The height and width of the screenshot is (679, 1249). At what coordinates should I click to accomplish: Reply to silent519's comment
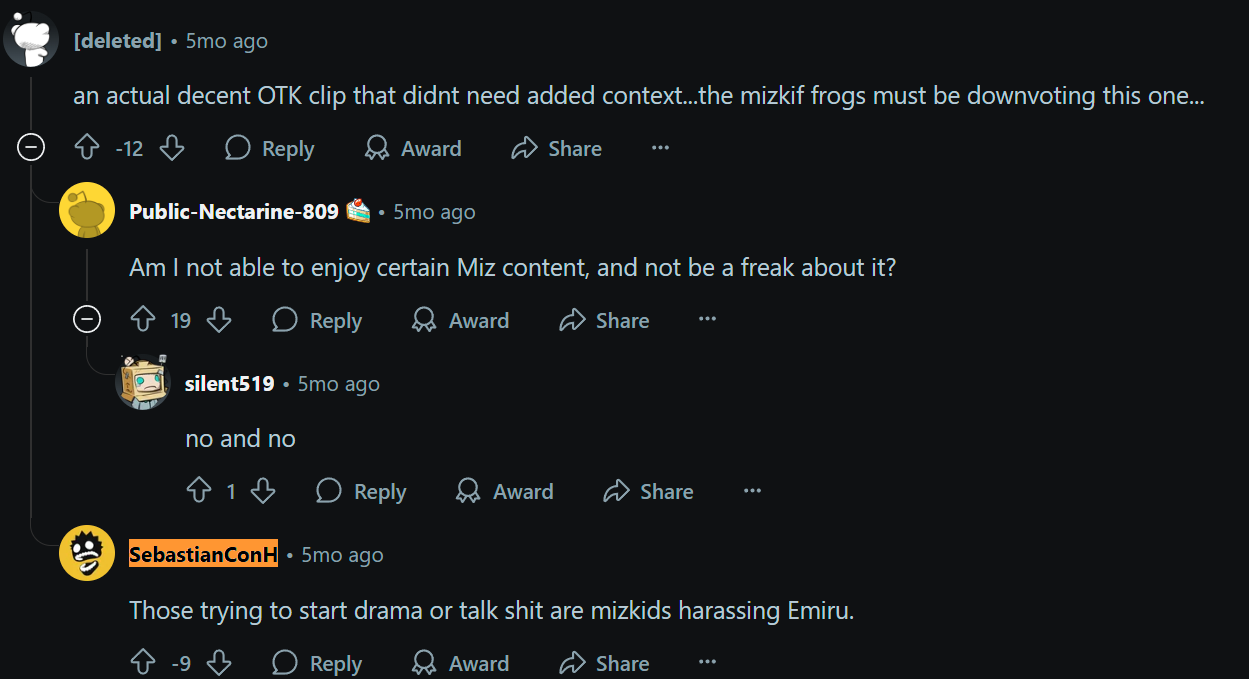tap(361, 492)
